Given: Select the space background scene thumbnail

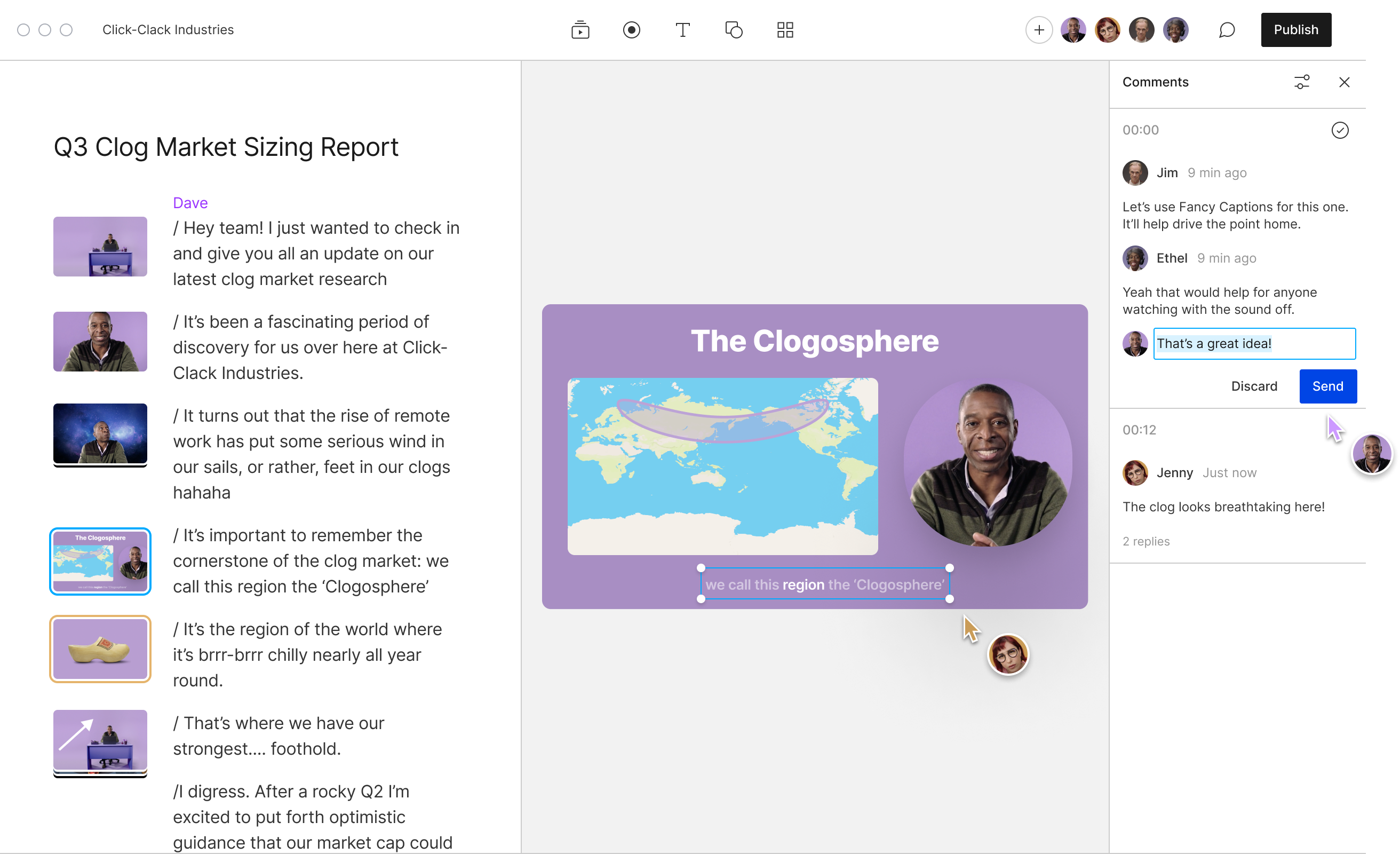Looking at the screenshot, I should 100,434.
